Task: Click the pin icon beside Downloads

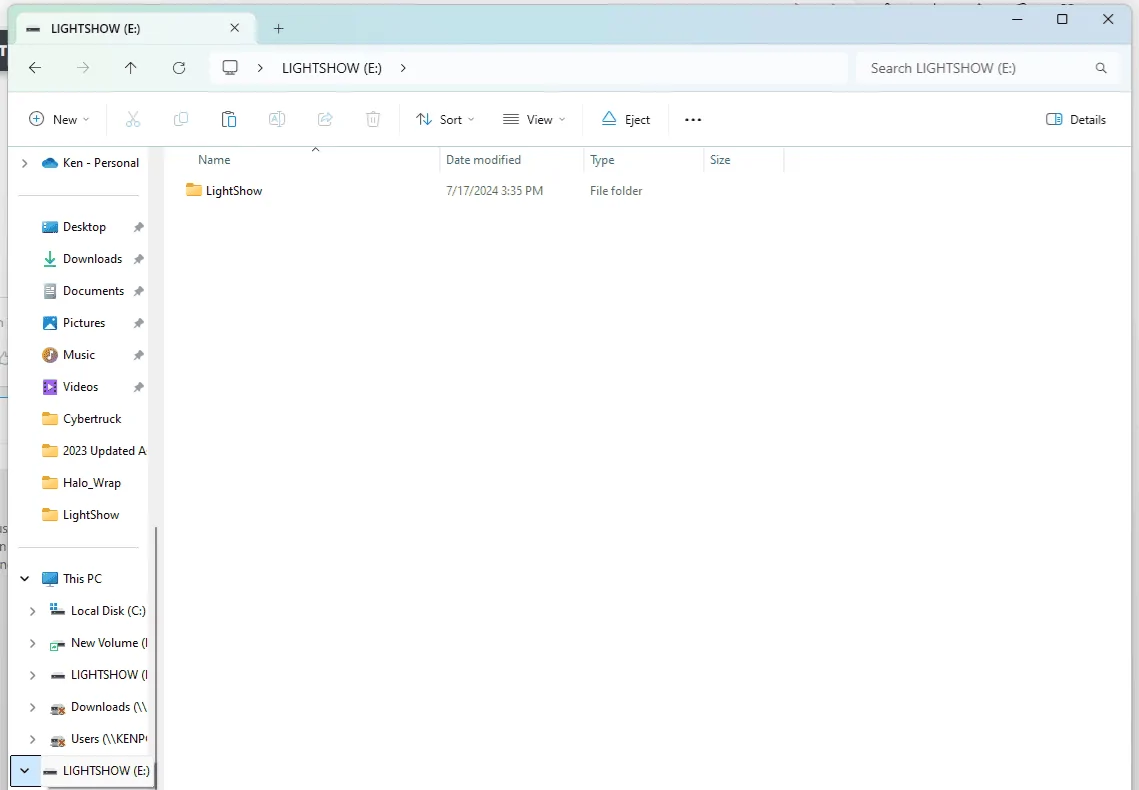Action: tap(139, 259)
